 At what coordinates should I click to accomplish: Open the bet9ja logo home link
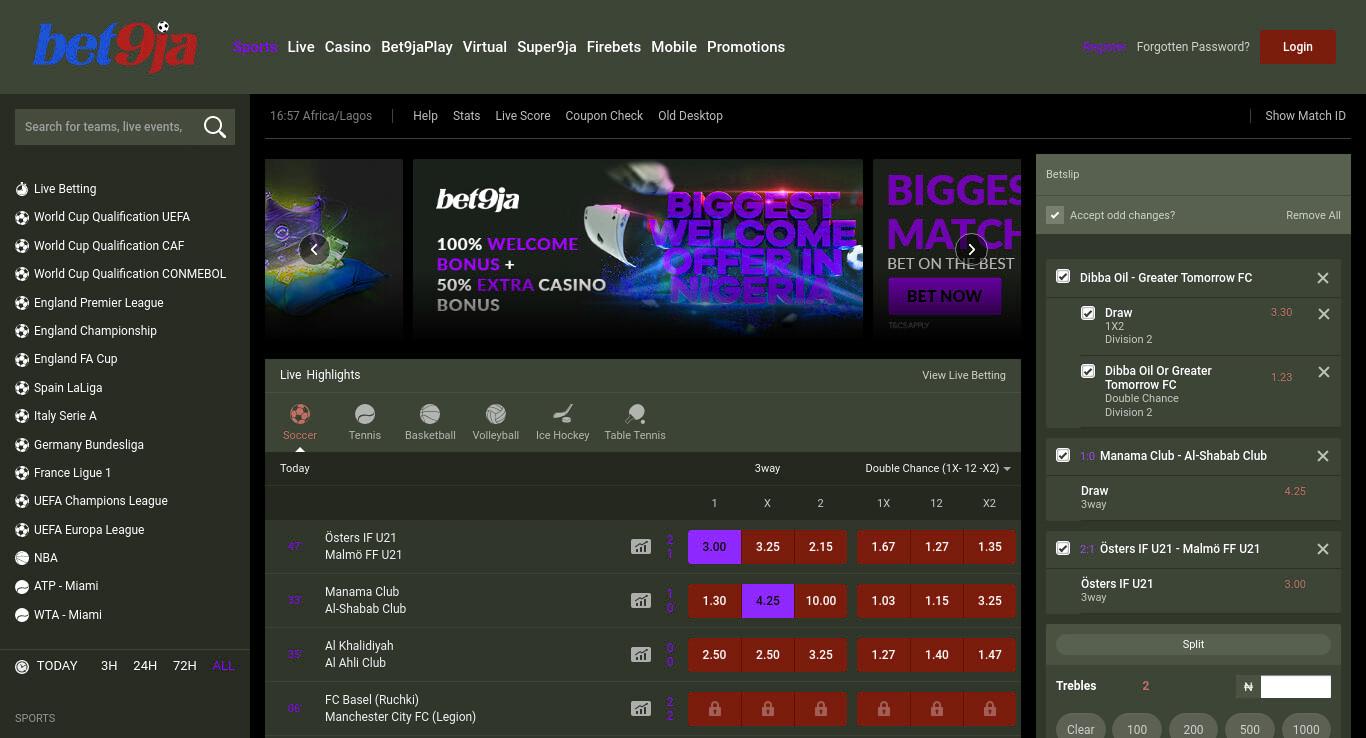point(115,47)
